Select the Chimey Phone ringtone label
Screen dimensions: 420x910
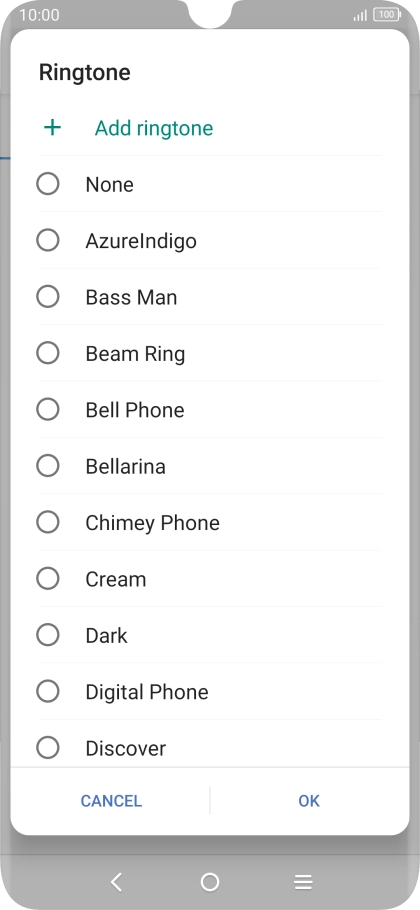(x=153, y=523)
